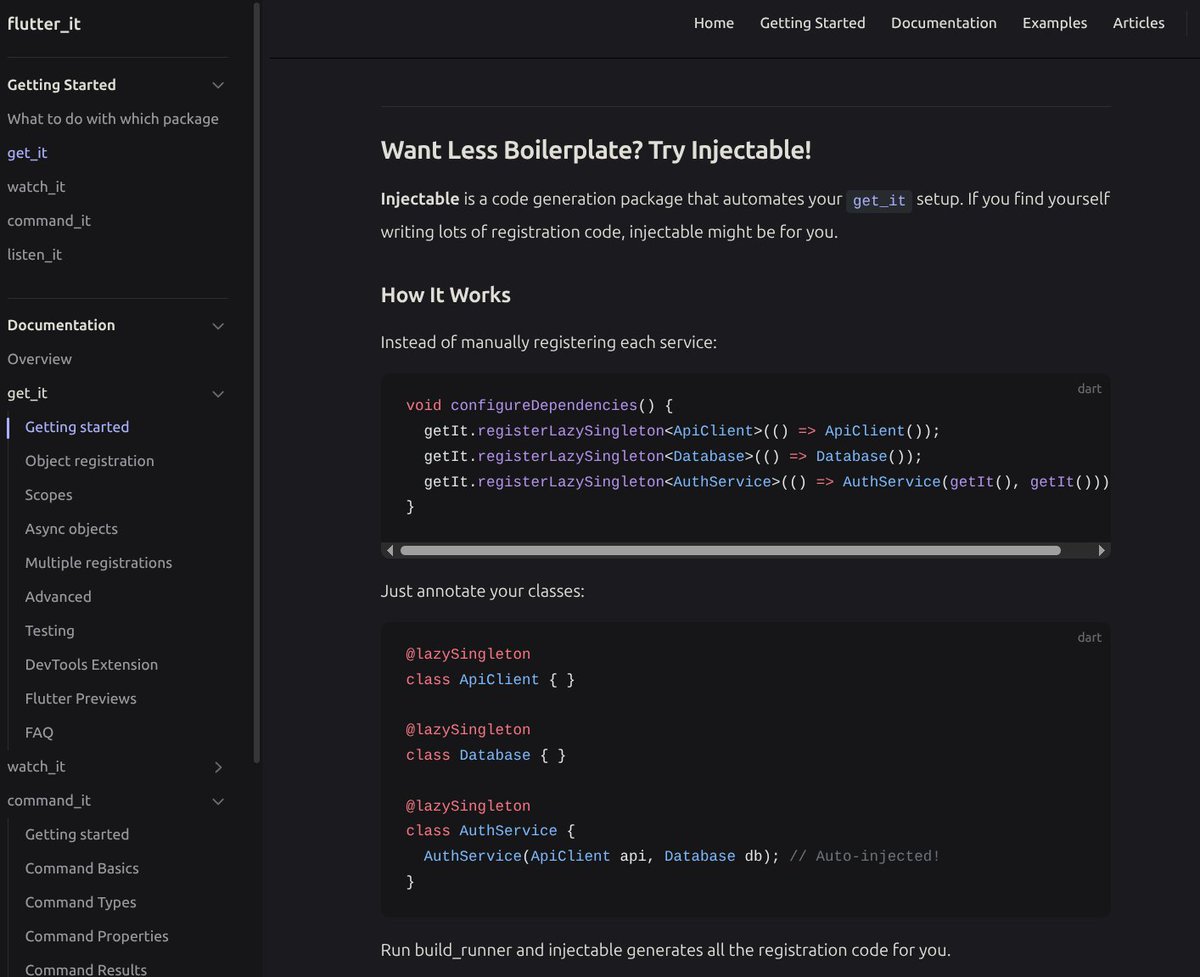1200x977 pixels.
Task: Click the code scrollbar right arrow
Action: point(1102,550)
